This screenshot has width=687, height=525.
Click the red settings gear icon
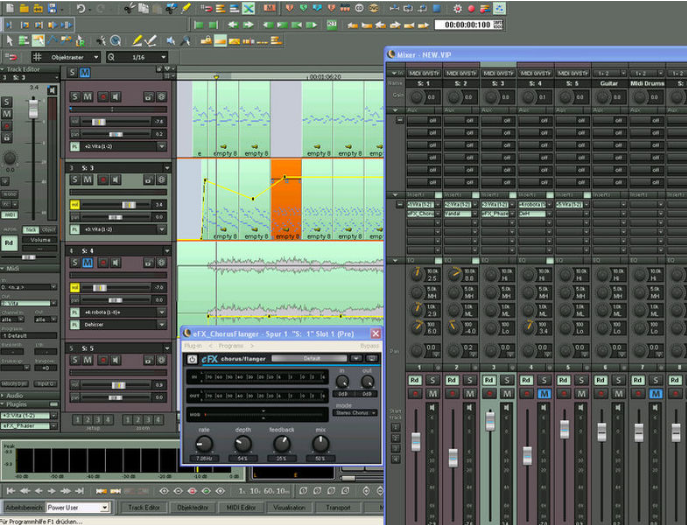coord(458,8)
